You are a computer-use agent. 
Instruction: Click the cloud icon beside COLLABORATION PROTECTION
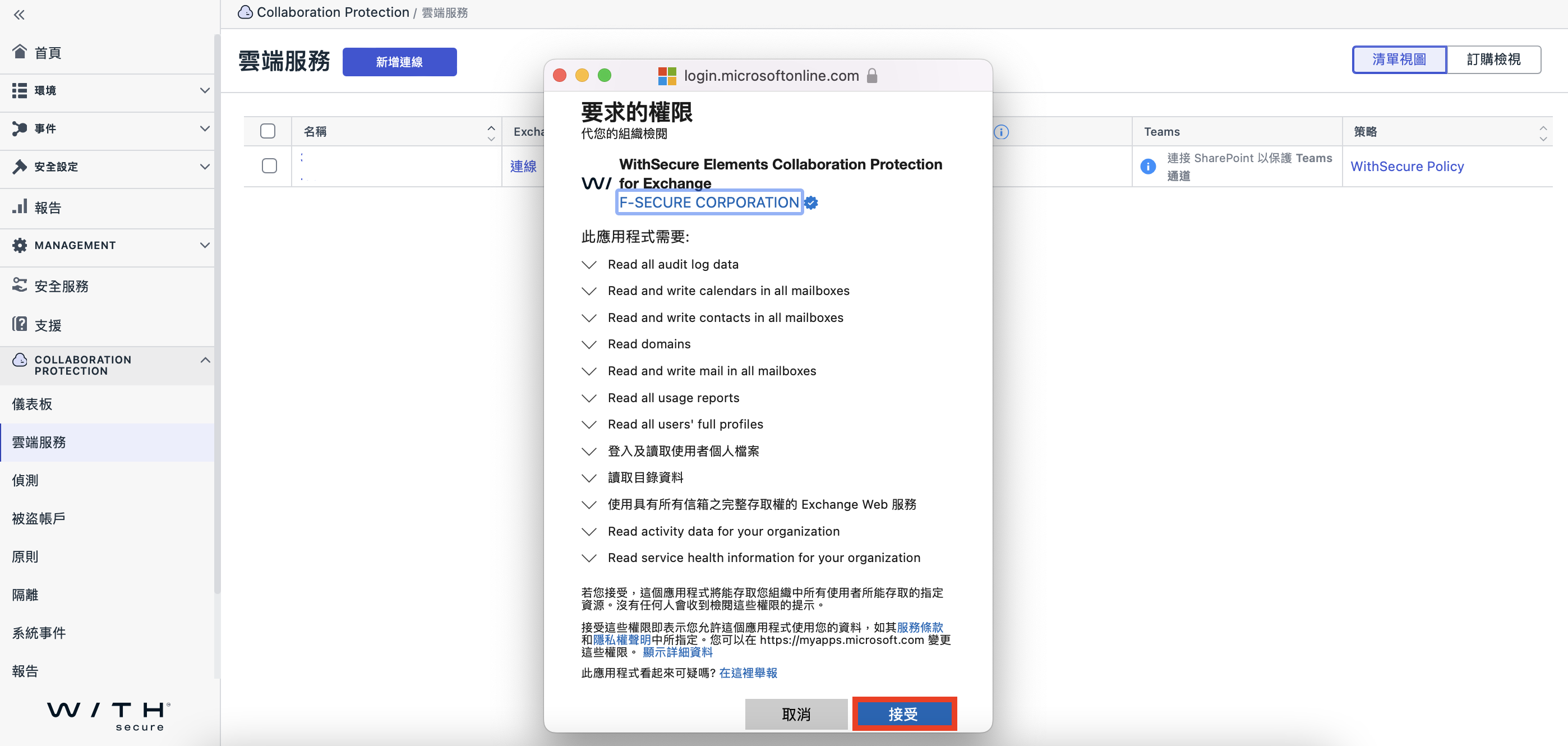pyautogui.click(x=20, y=360)
